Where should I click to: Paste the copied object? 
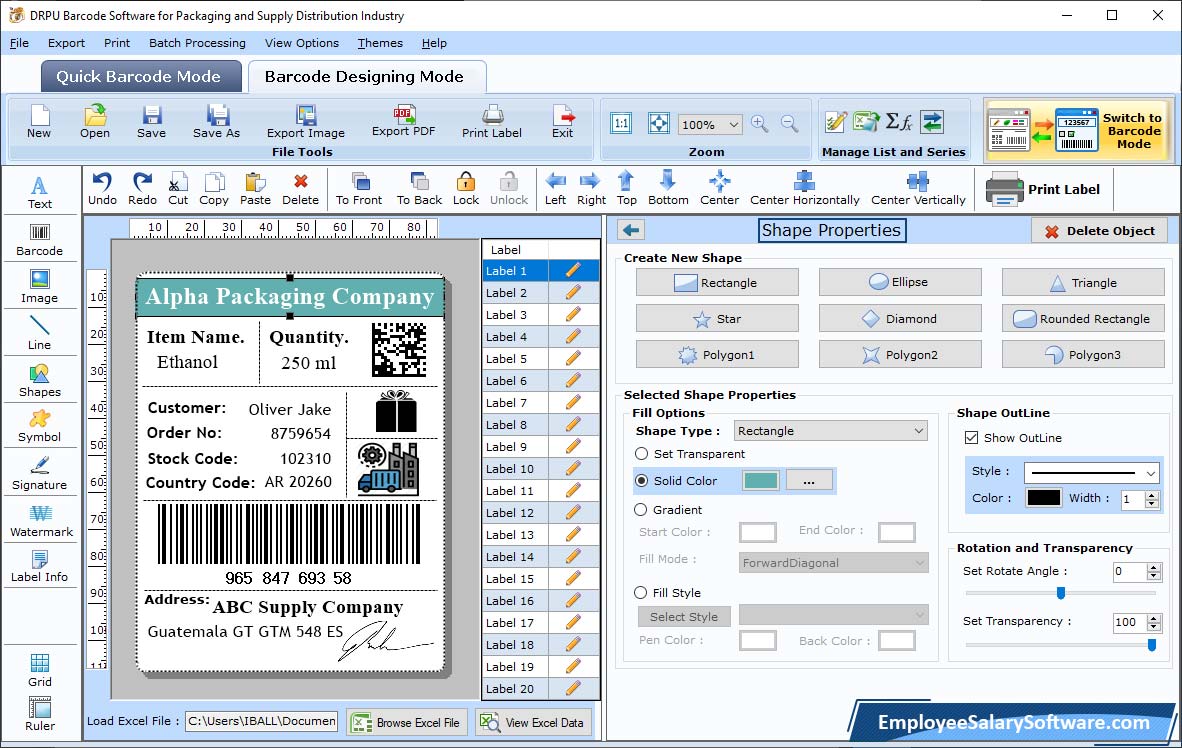coord(255,189)
